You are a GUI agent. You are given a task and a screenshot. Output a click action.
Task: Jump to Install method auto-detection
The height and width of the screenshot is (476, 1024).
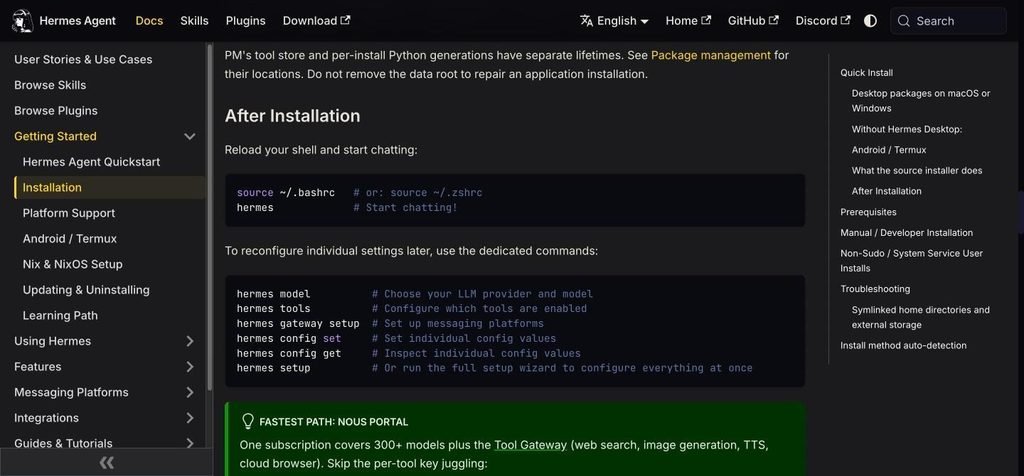click(x=903, y=345)
